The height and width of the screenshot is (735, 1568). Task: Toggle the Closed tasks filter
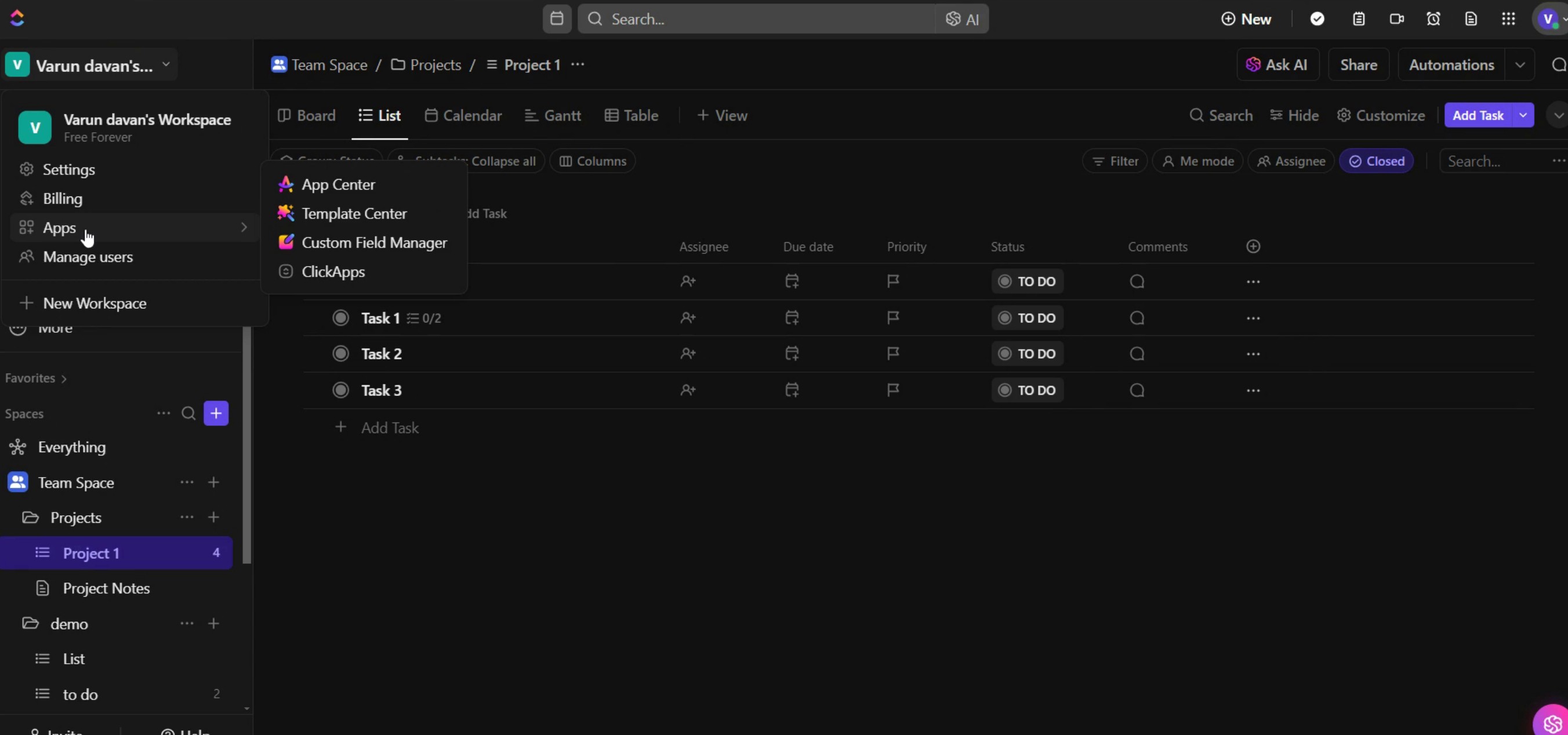click(x=1375, y=161)
